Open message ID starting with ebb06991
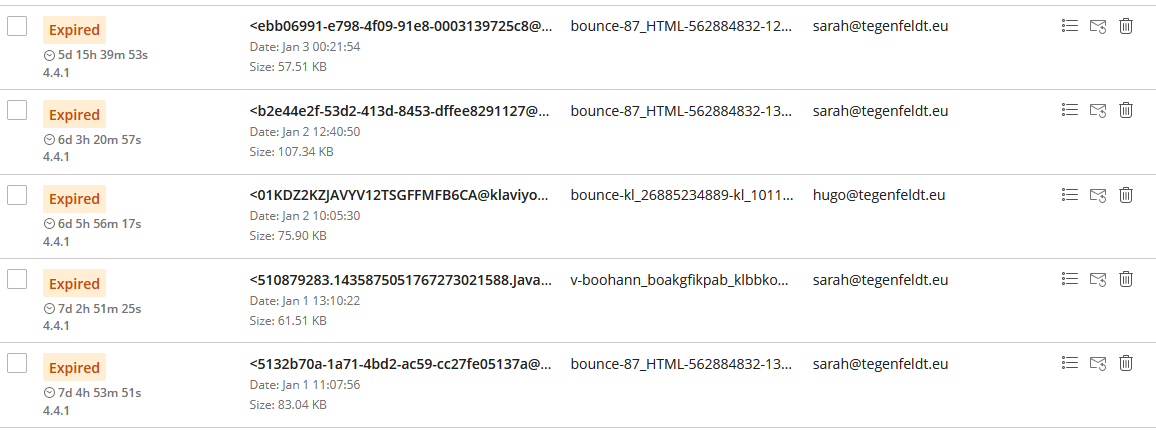 pyautogui.click(x=400, y=27)
